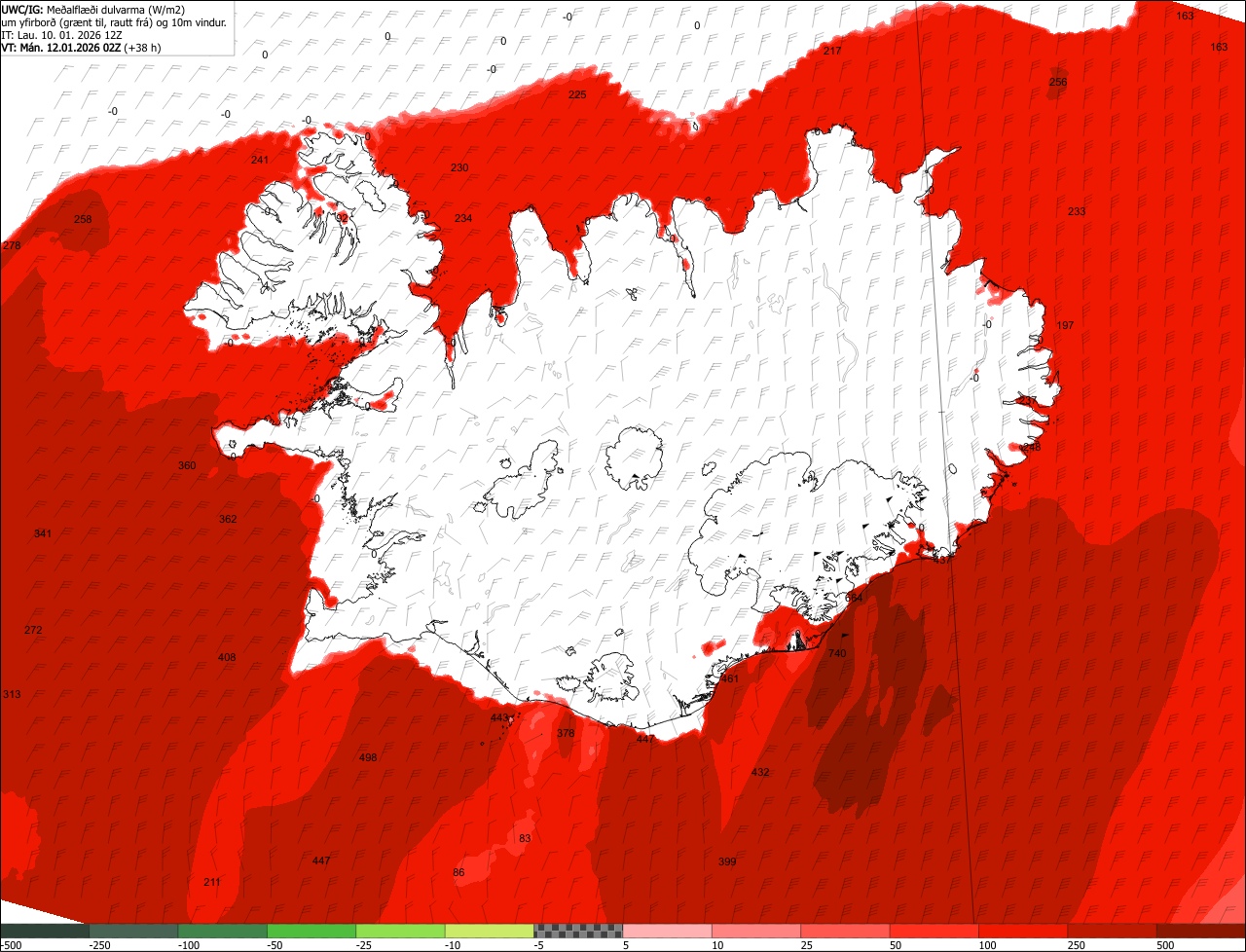Click the flux value 443 near the southern islands
This screenshot has width=1246, height=952.
499,717
